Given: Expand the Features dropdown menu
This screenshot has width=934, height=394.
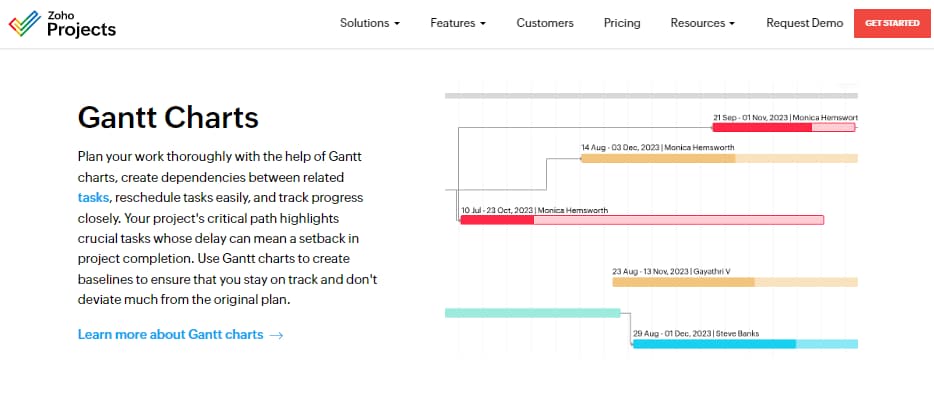Looking at the screenshot, I should [458, 23].
